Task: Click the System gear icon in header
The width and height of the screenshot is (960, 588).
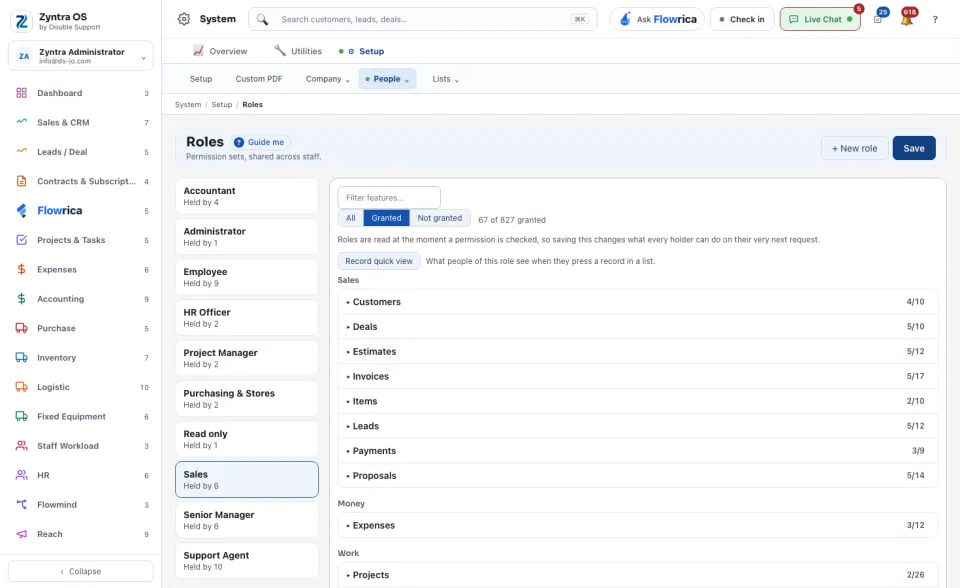Action: 184,19
